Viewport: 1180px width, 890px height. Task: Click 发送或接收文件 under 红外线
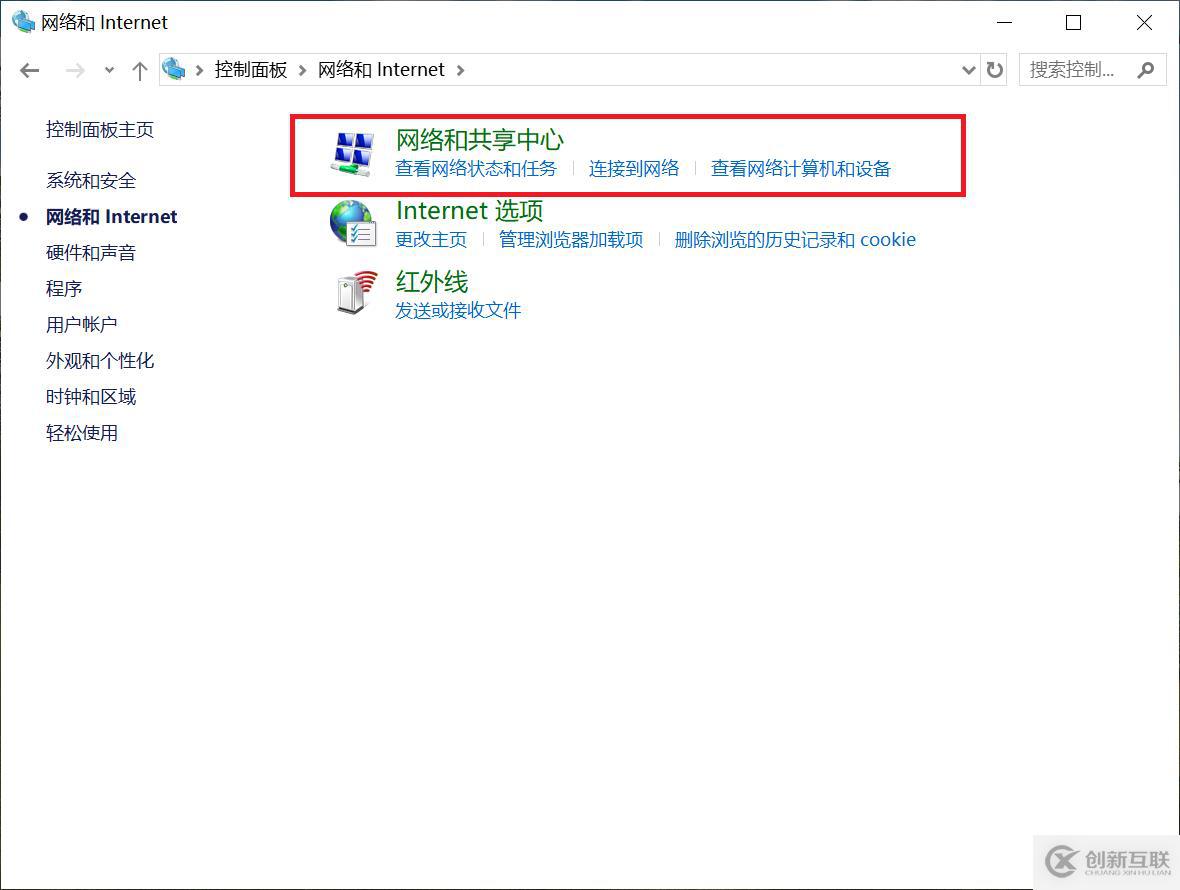[x=458, y=311]
